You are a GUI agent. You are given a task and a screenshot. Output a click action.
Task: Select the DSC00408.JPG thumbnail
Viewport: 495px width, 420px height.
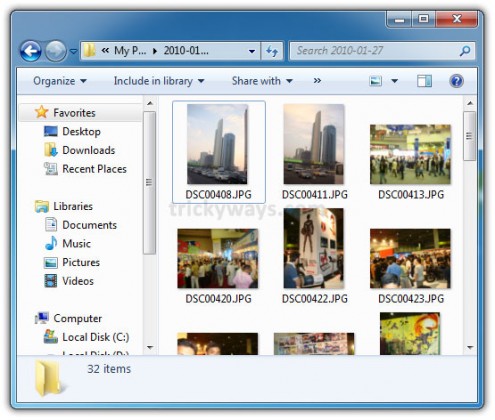pos(217,144)
